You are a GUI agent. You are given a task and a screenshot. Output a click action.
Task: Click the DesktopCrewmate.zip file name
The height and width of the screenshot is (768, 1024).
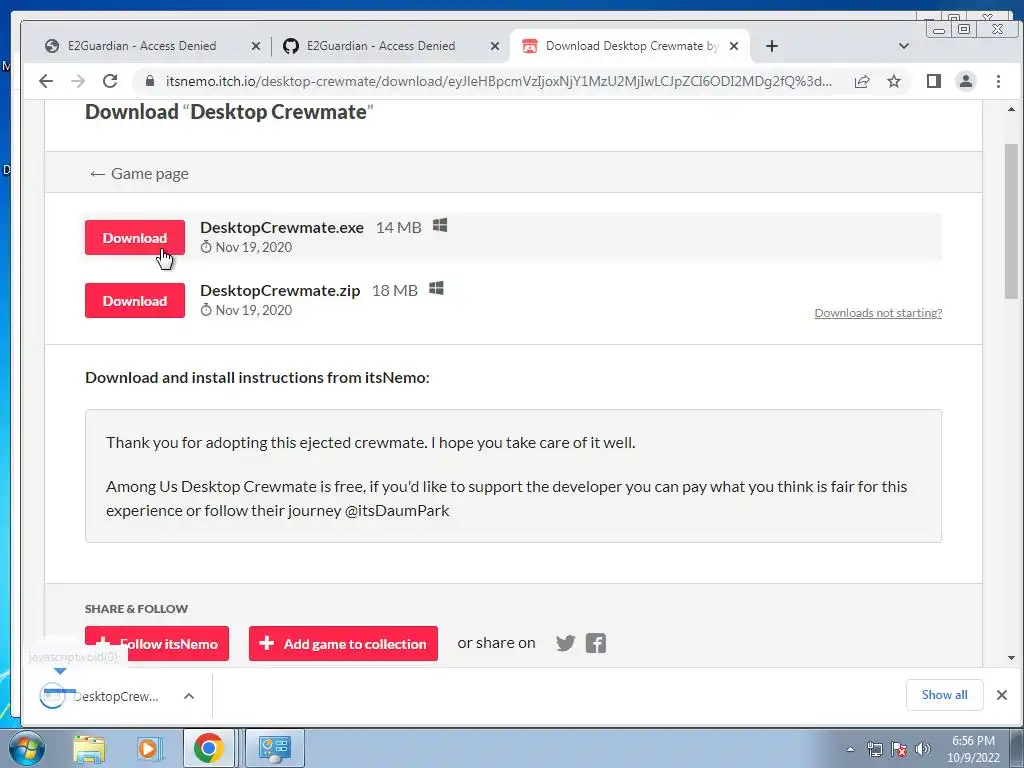point(280,291)
